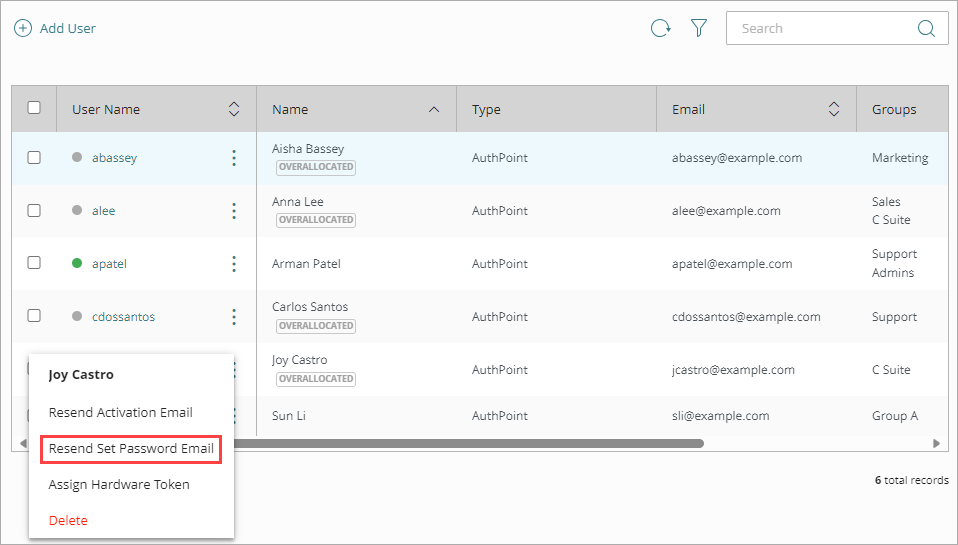Open the cdossantos user link
958x545 pixels.
tap(123, 317)
